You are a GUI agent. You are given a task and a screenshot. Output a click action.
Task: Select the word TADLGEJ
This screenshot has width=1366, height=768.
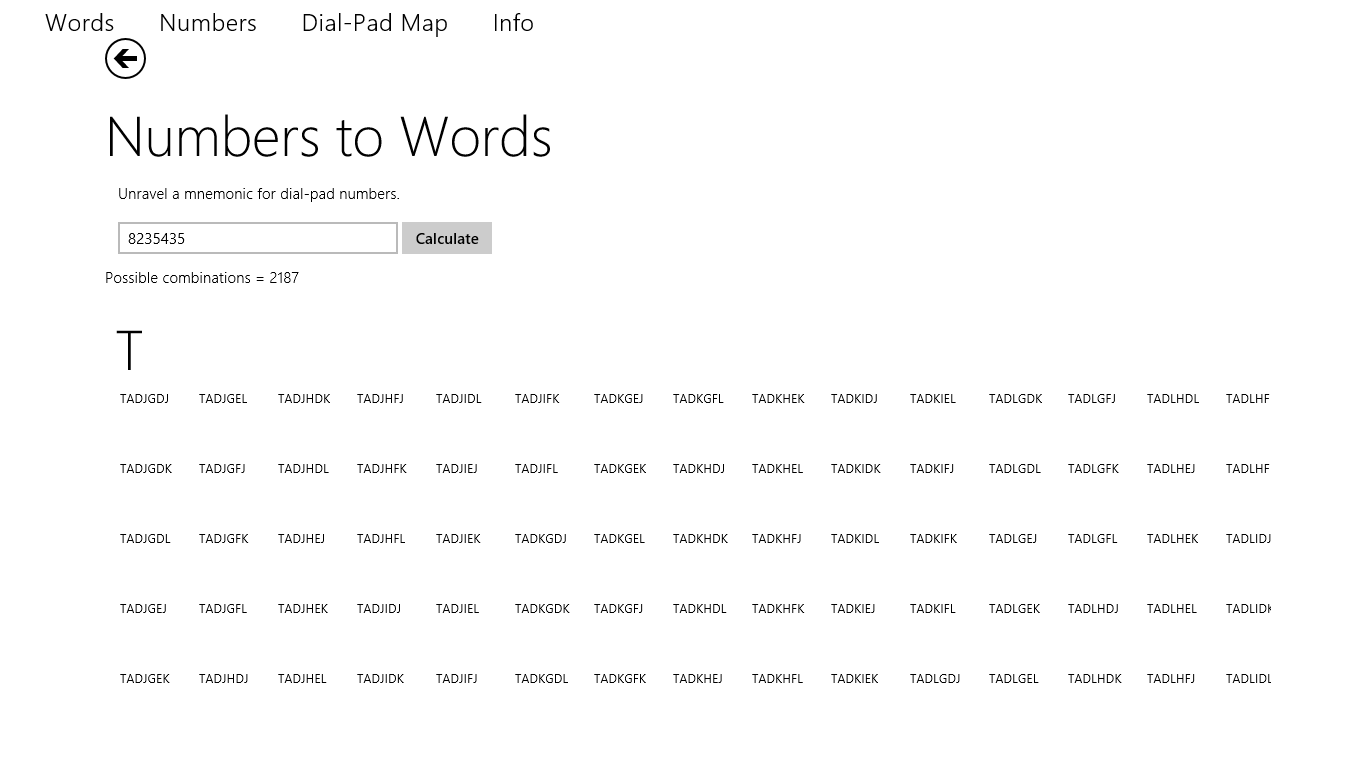(x=1013, y=539)
